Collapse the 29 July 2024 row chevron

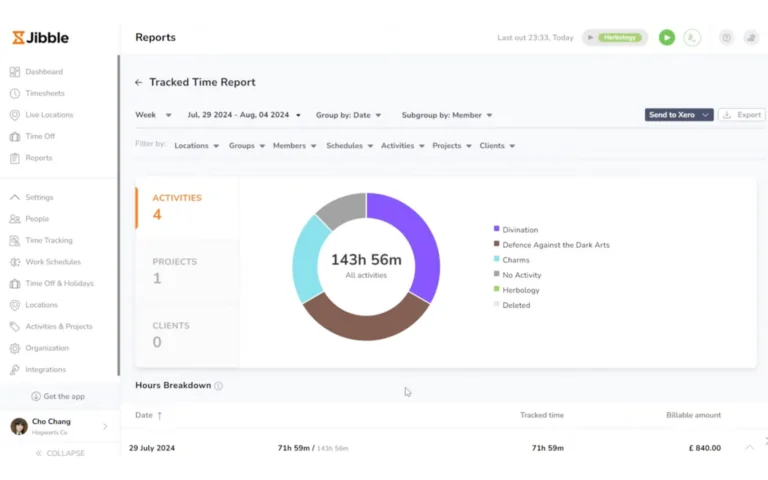[x=749, y=448]
